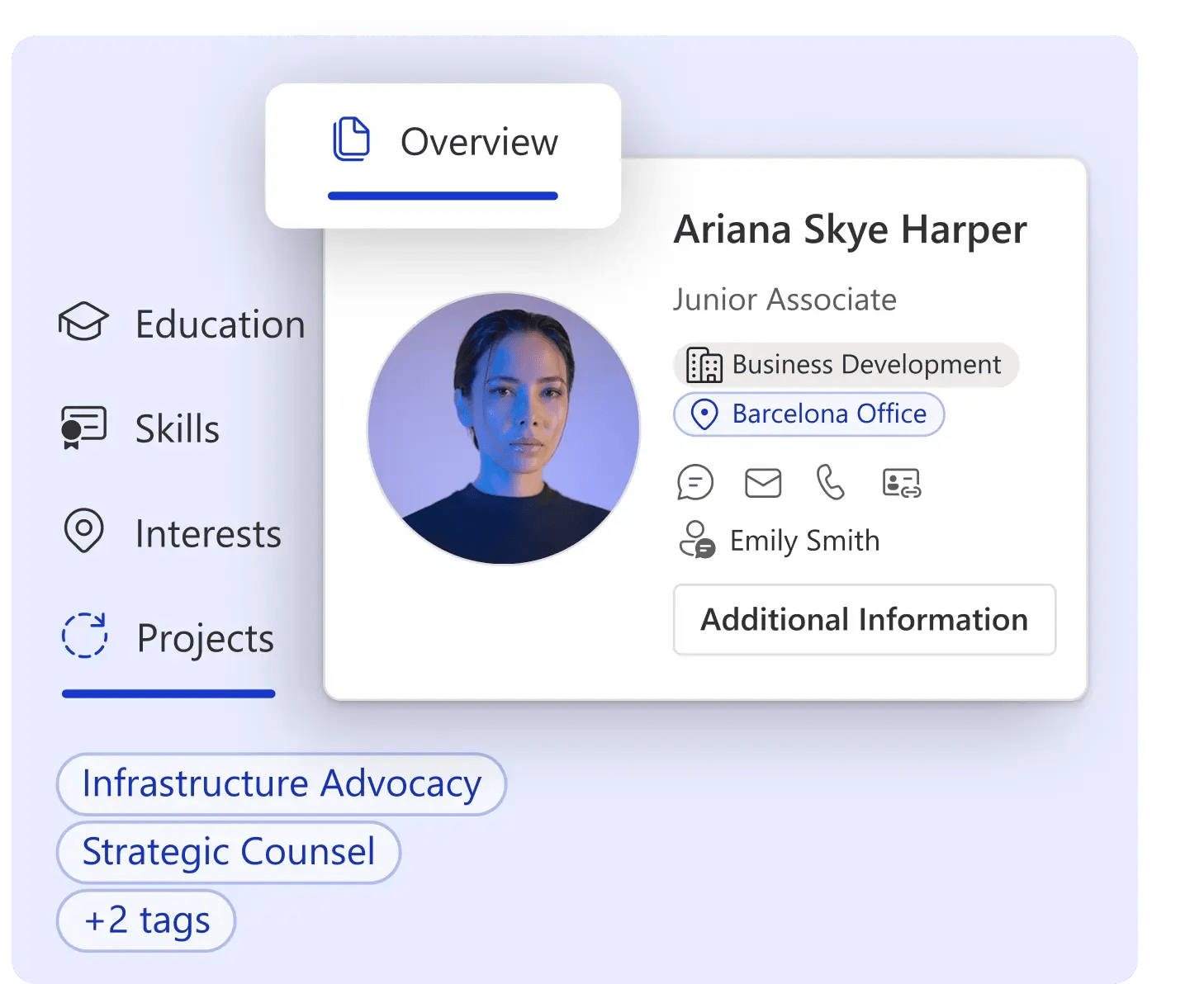Open Additional Information

pyautogui.click(x=864, y=620)
